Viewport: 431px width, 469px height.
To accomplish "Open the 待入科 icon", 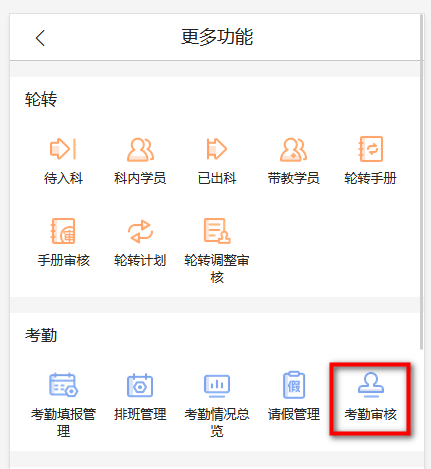I will click(x=63, y=149).
